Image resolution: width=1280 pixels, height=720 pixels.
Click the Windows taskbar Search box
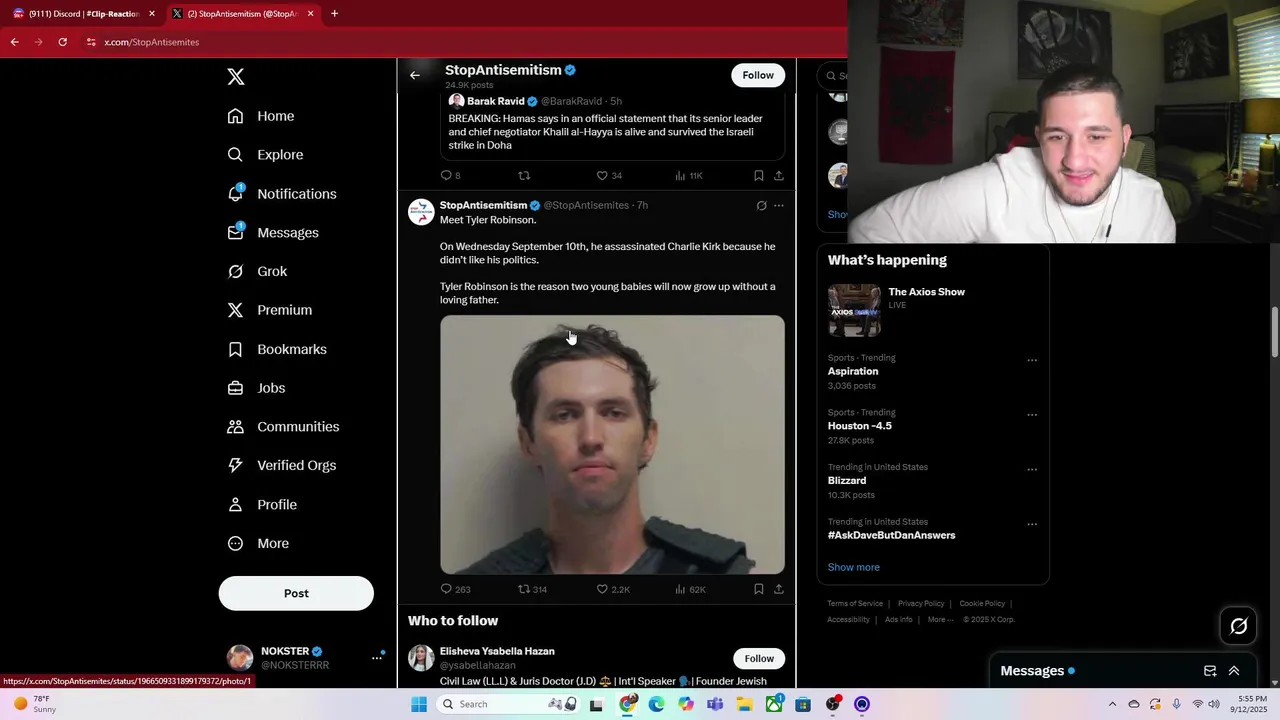click(x=510, y=704)
